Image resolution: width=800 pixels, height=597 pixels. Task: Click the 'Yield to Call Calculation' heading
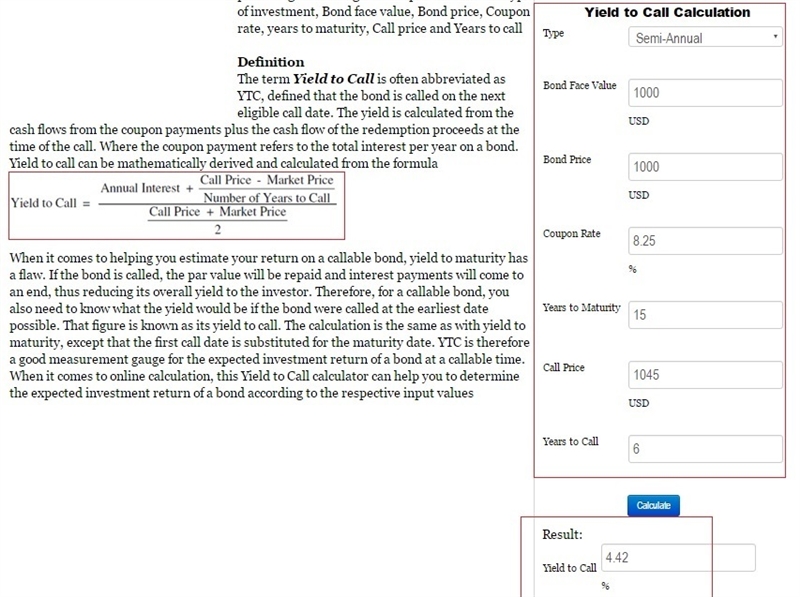click(x=667, y=12)
